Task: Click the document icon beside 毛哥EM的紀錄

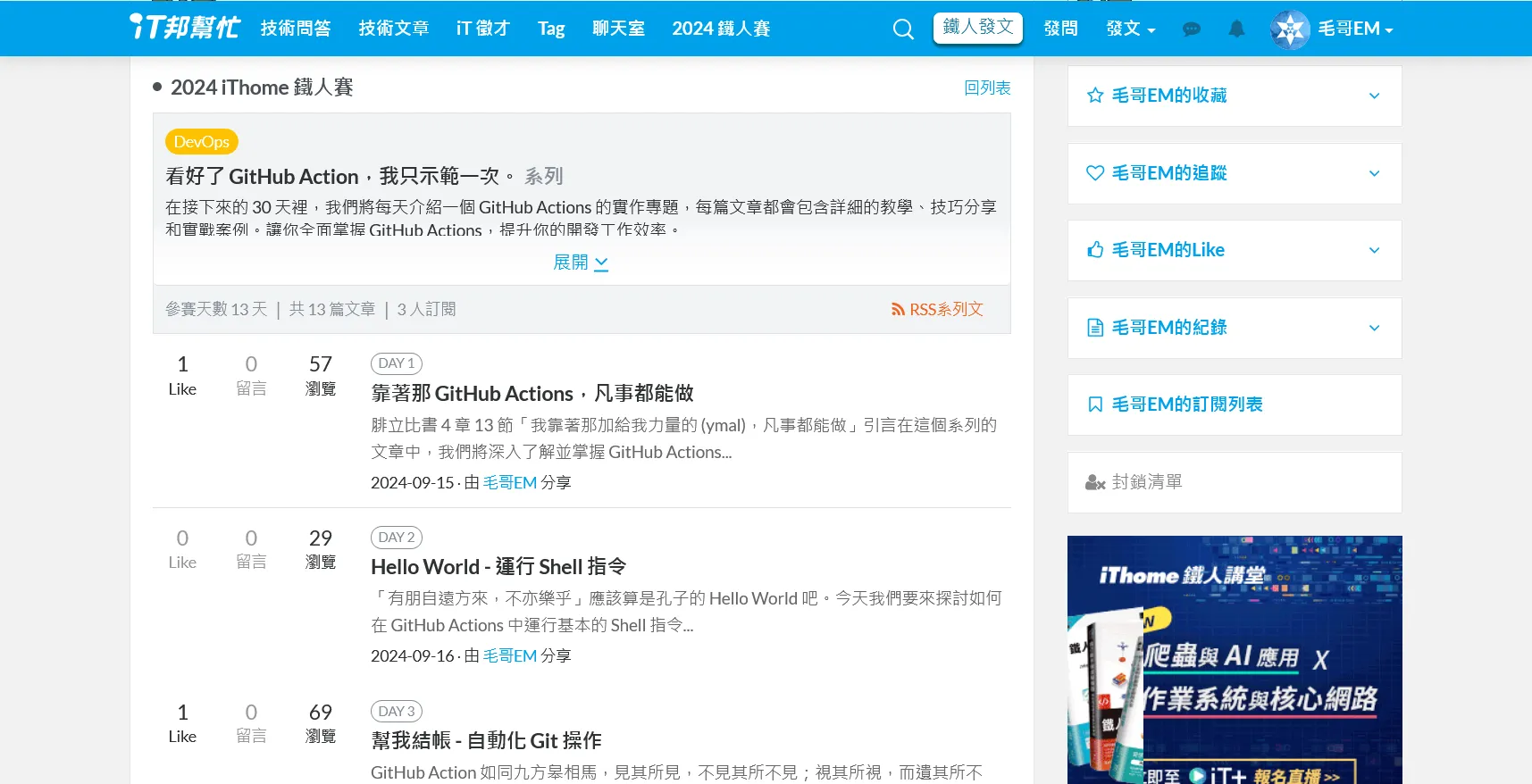Action: pos(1095,328)
